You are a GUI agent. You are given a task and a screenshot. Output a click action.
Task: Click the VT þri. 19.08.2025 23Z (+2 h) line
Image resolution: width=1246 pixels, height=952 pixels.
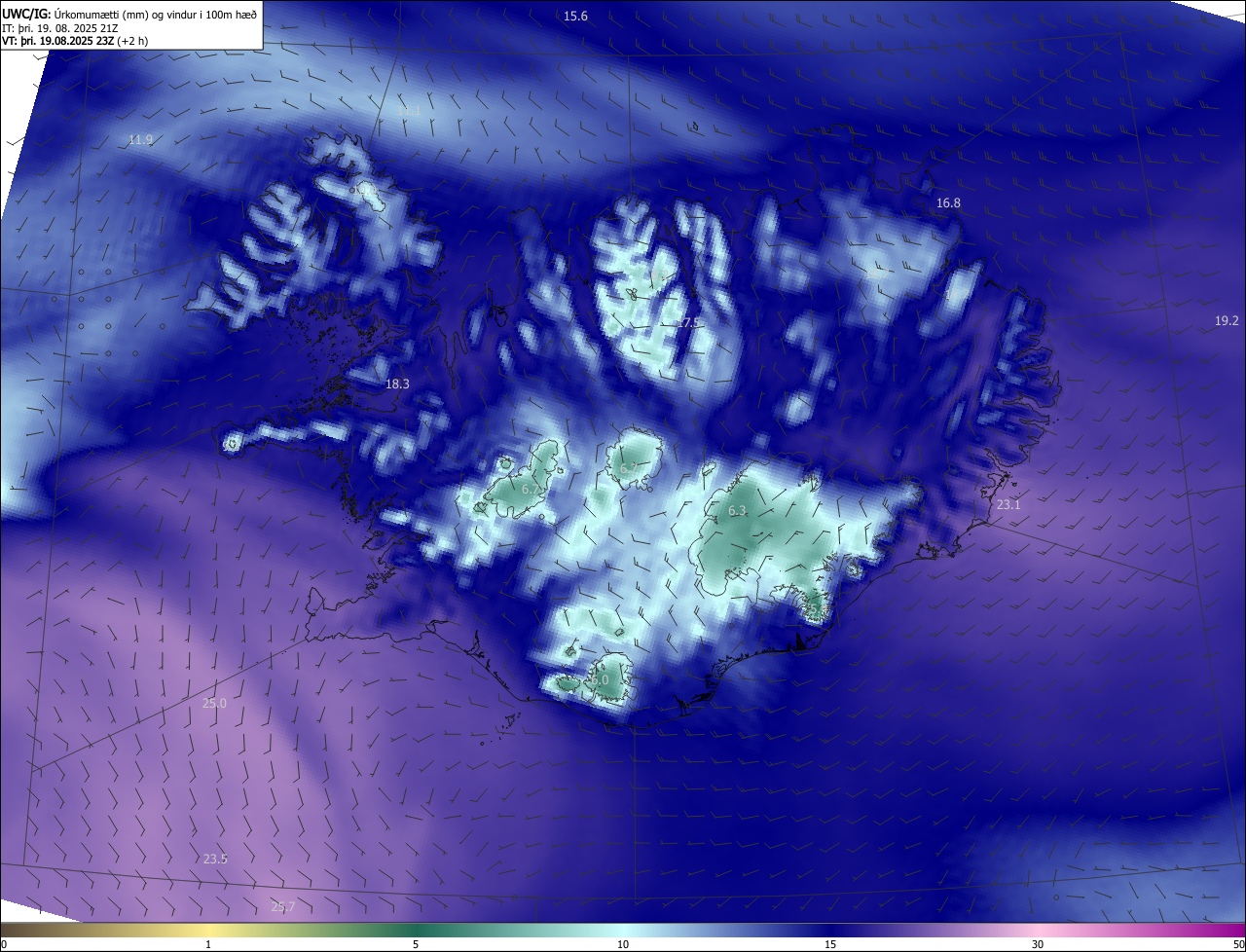pos(74,41)
